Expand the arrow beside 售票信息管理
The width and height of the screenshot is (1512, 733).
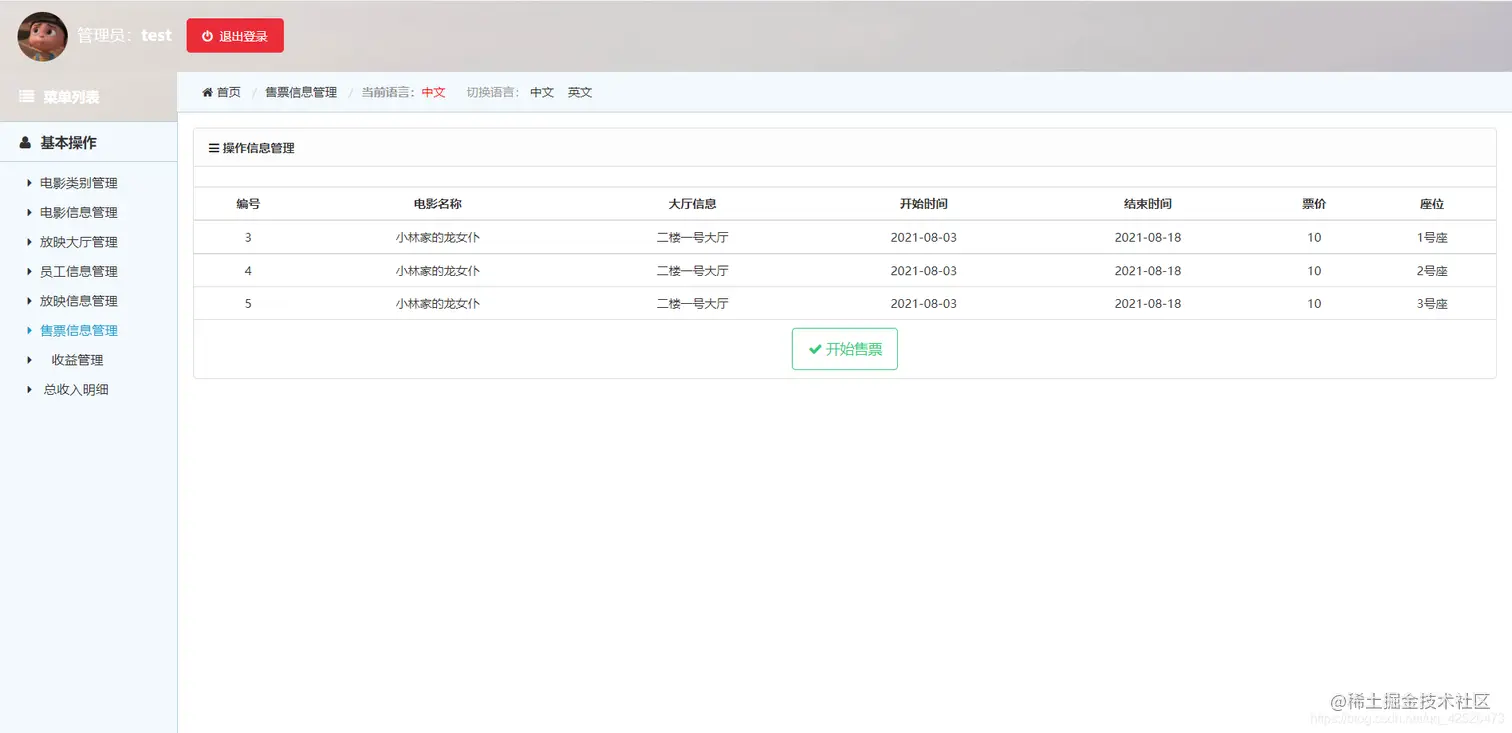(x=29, y=330)
